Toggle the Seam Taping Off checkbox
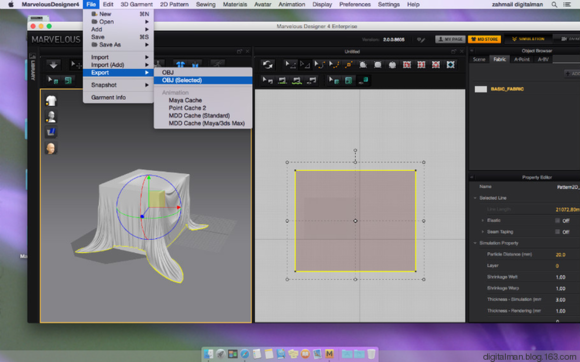Viewport: 580px width, 362px height. click(557, 232)
